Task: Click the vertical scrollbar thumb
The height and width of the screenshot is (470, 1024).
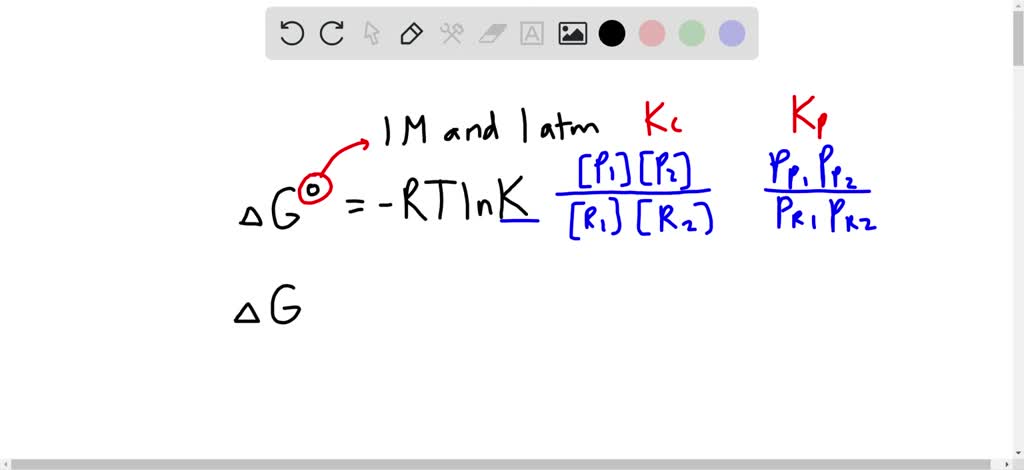Action: [x=1018, y=38]
